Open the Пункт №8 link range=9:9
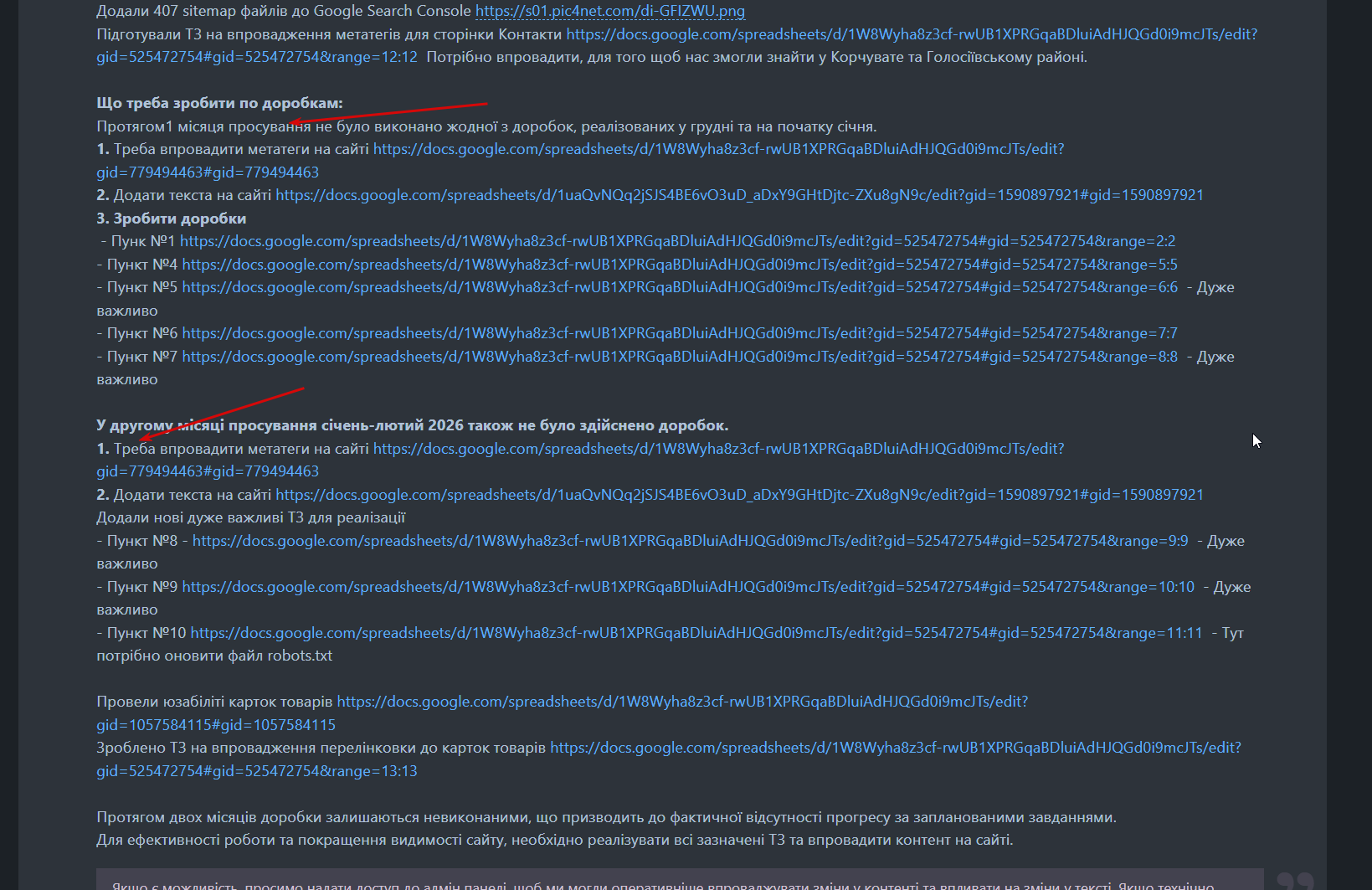Image resolution: width=1372 pixels, height=890 pixels. pos(690,541)
